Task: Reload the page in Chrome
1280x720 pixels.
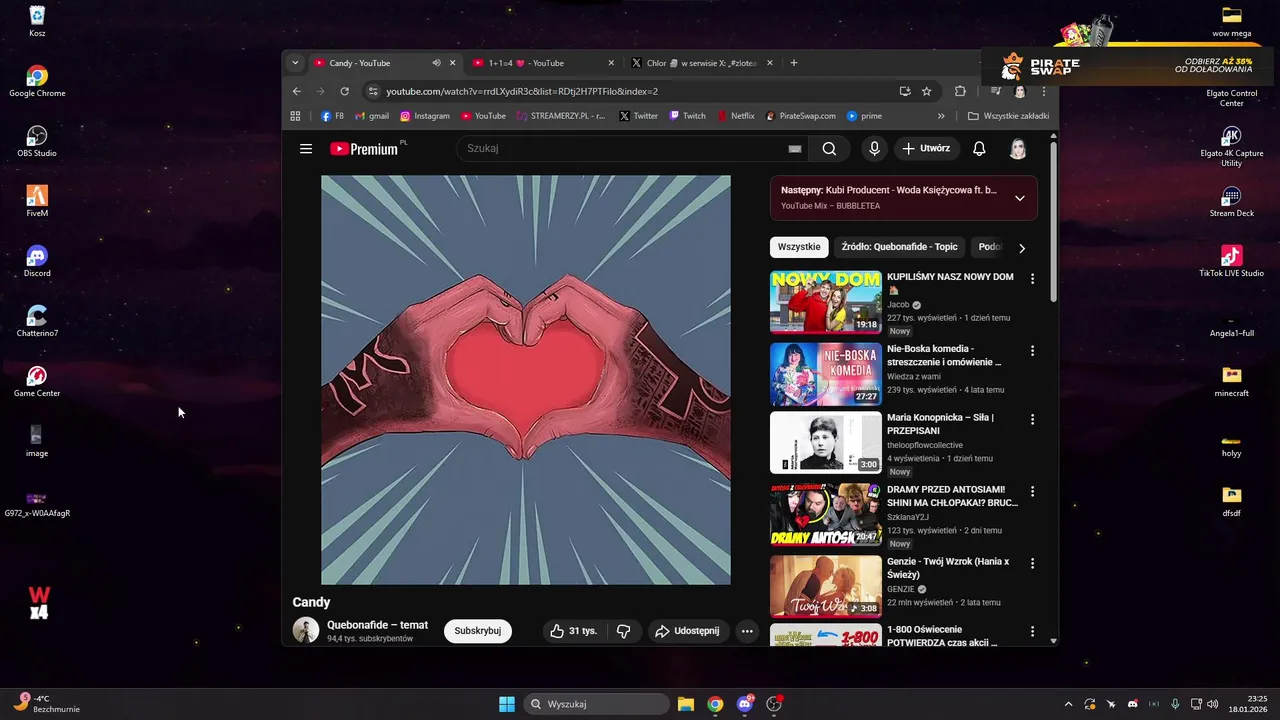Action: 345,91
